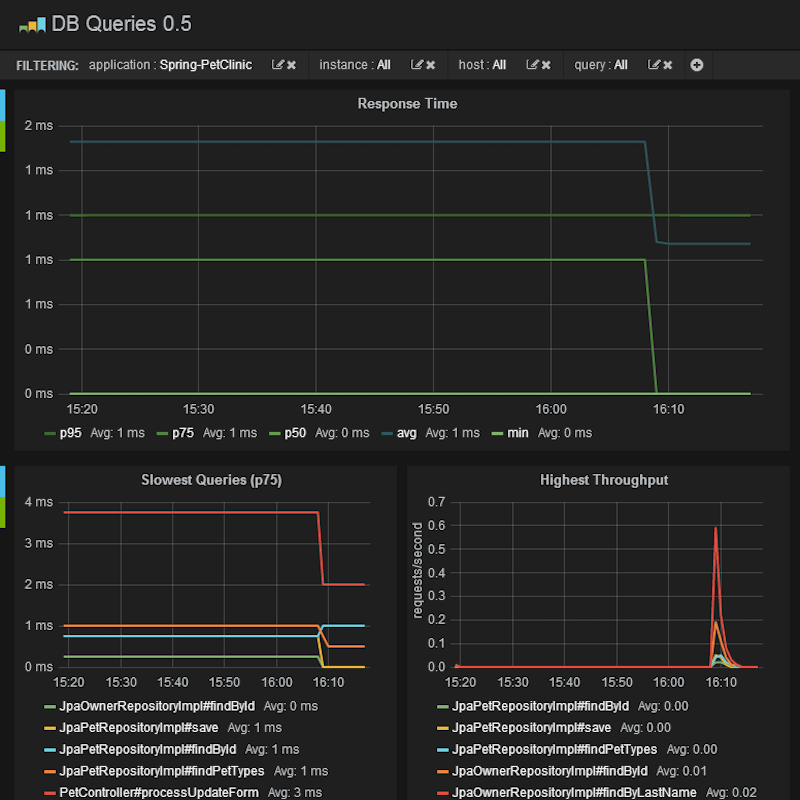The width and height of the screenshot is (800, 800).
Task: Remove the host filter
Action: [x=546, y=65]
